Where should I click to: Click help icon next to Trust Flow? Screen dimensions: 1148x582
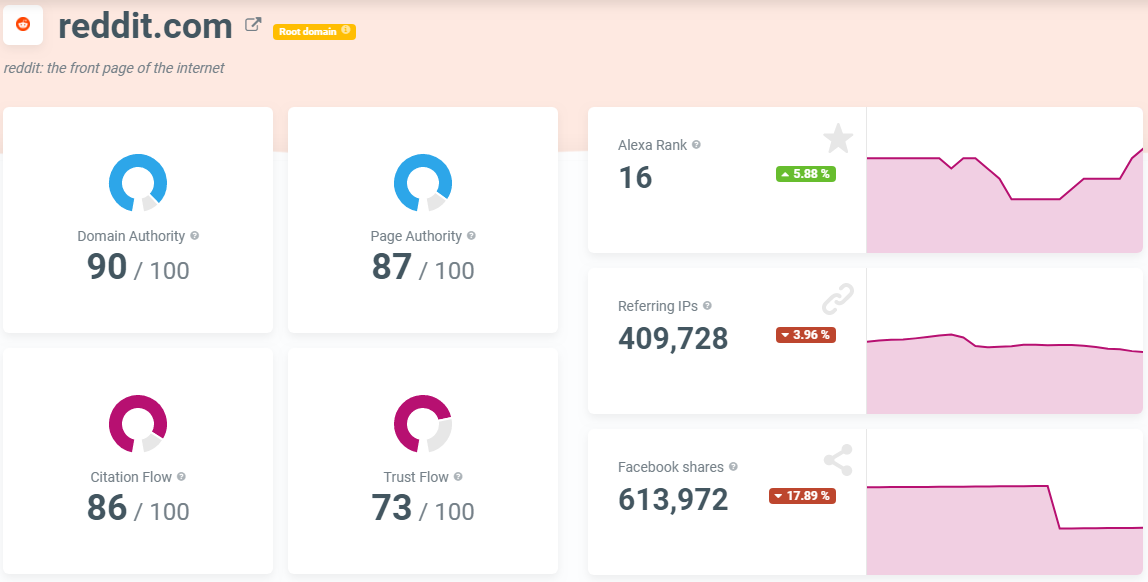point(459,477)
